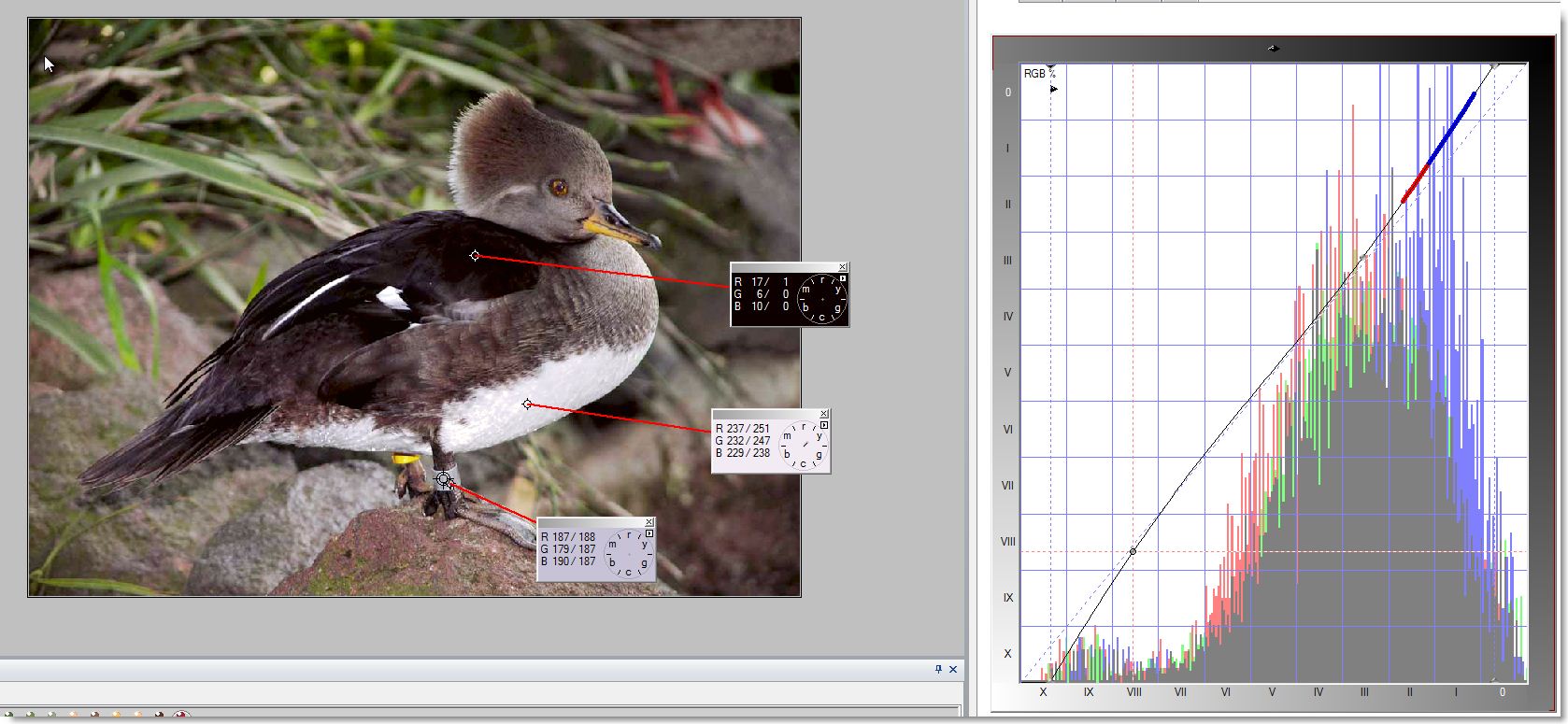The image size is (1568, 724).
Task: Click the 'G 232/ 247' value text
Action: click(x=743, y=441)
